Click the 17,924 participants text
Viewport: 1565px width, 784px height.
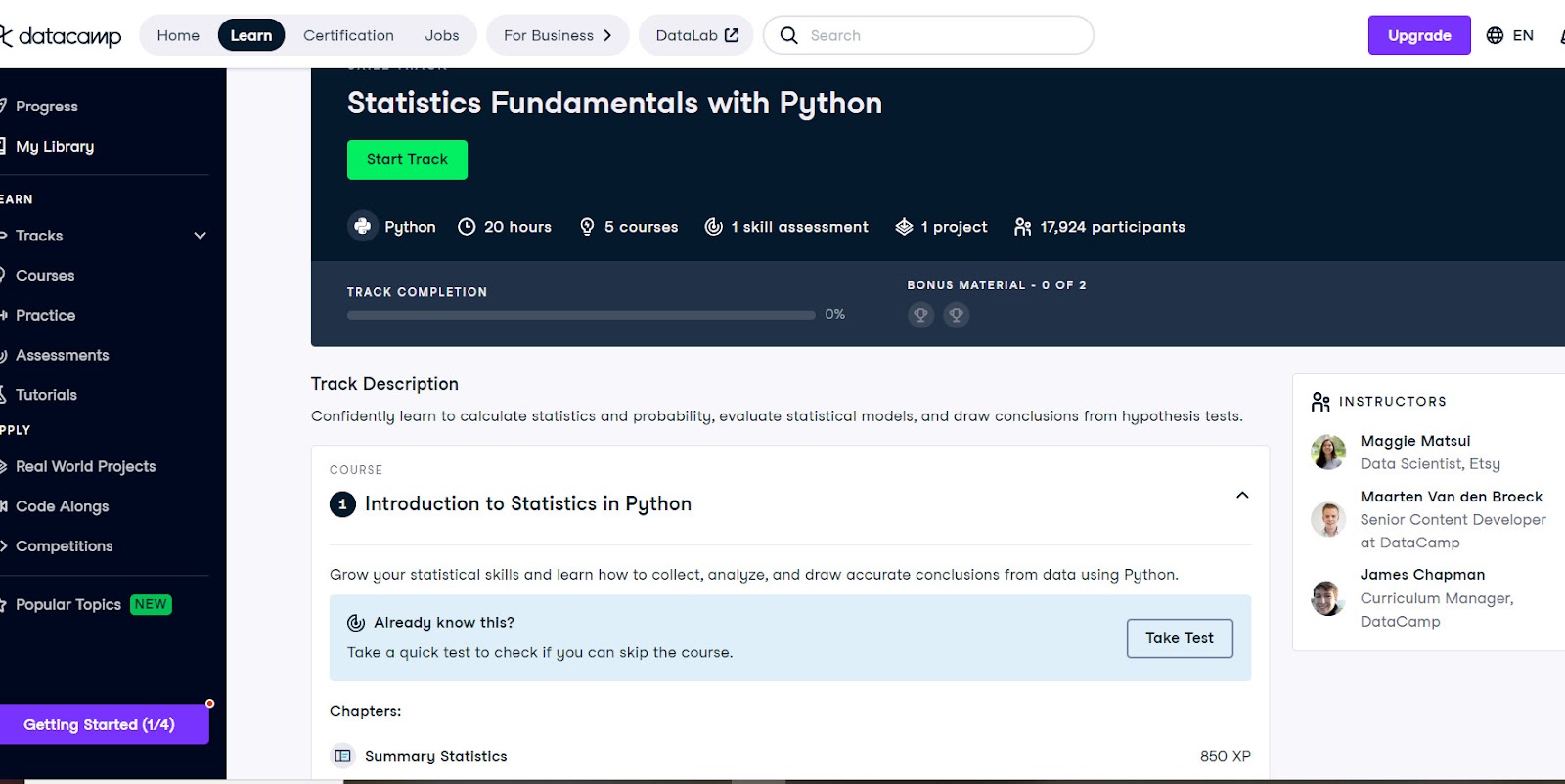pyautogui.click(x=1112, y=227)
